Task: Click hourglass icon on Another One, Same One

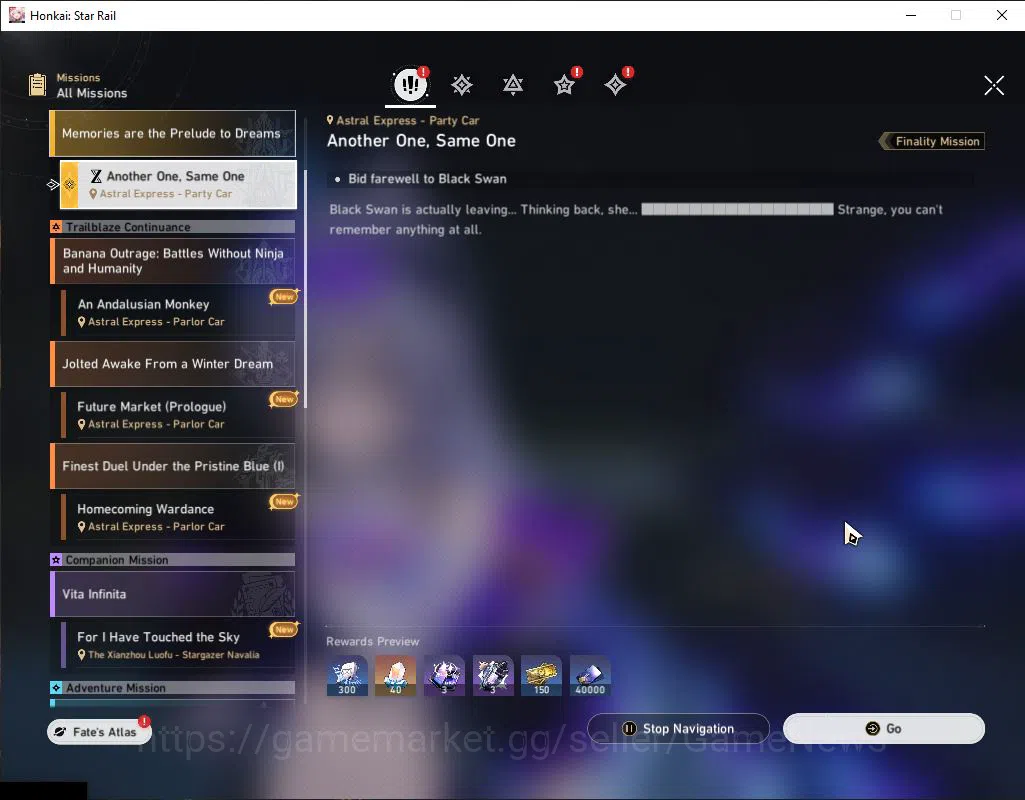Action: (x=96, y=176)
